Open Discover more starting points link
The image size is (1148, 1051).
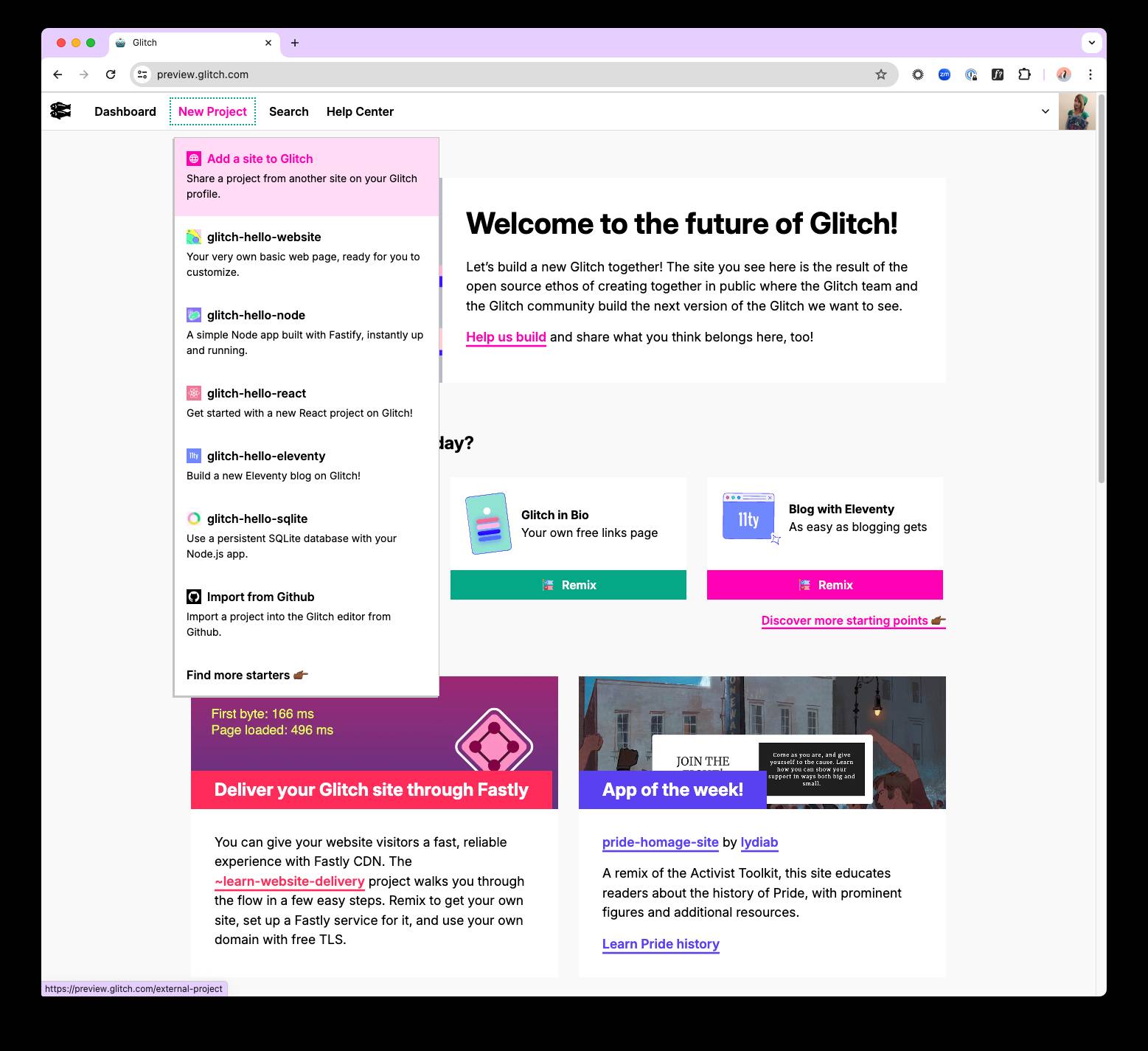pos(853,621)
